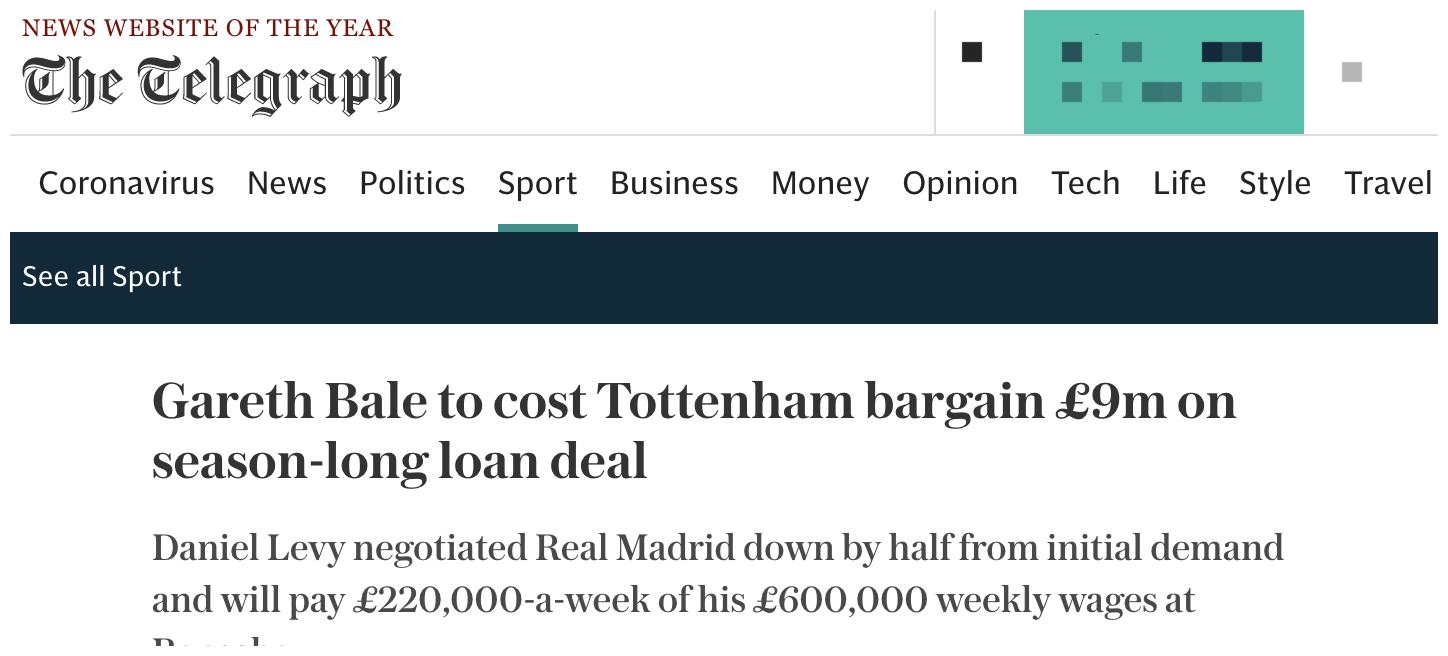Click the News Website of the Year tagline
This screenshot has height=656, width=1448.
click(x=208, y=28)
